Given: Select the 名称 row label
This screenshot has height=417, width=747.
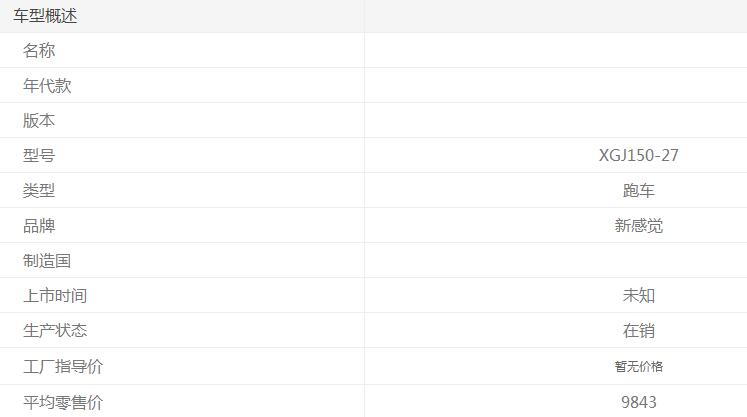Looking at the screenshot, I should [x=39, y=51].
